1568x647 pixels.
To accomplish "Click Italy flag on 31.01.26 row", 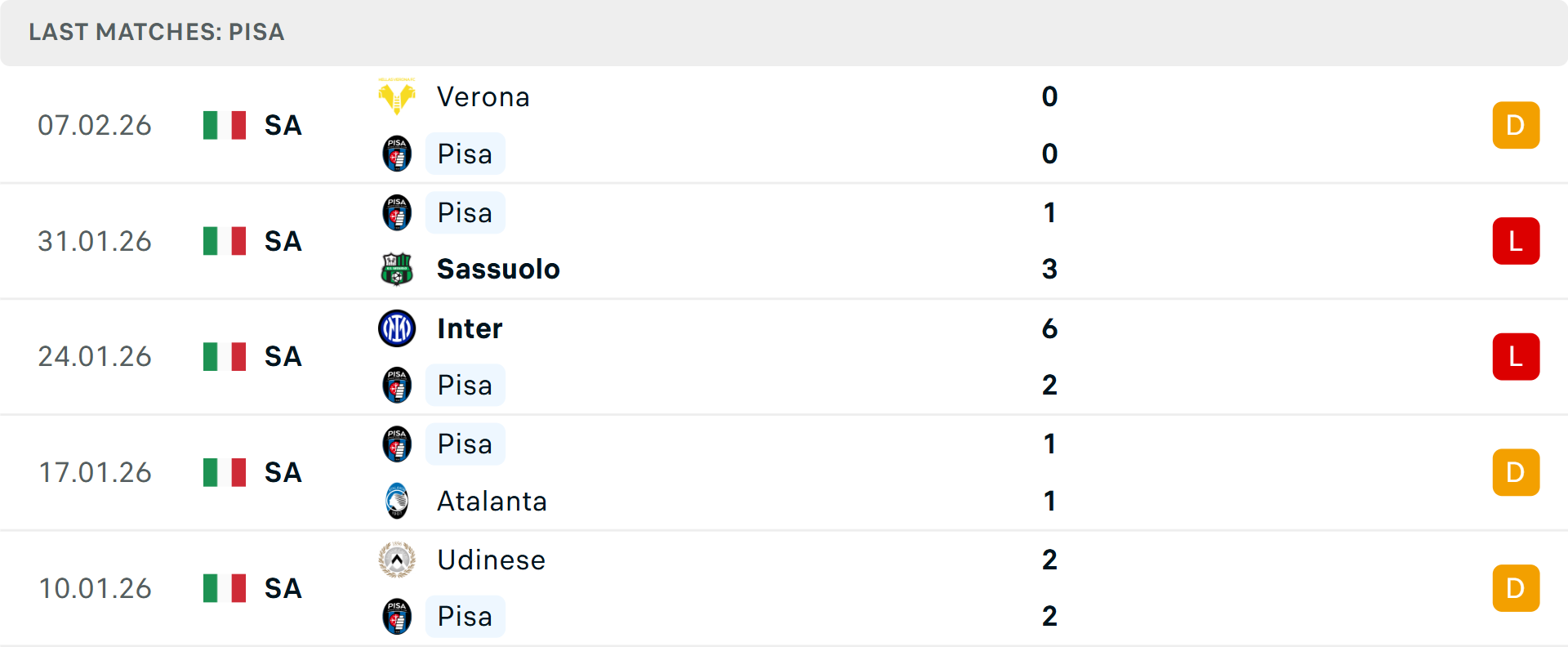I will [x=225, y=241].
